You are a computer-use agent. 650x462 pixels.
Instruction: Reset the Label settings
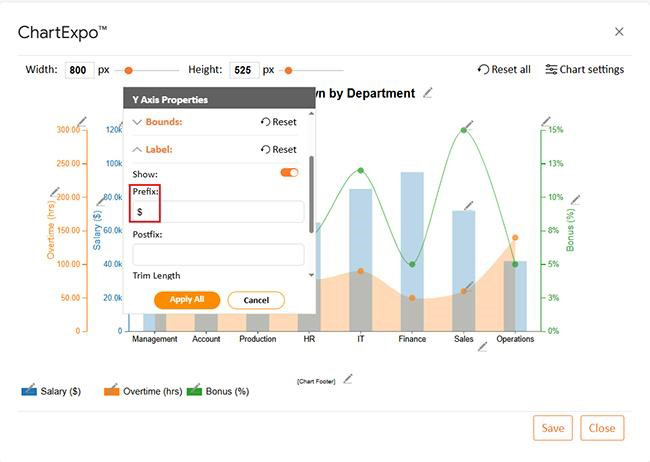(x=278, y=149)
